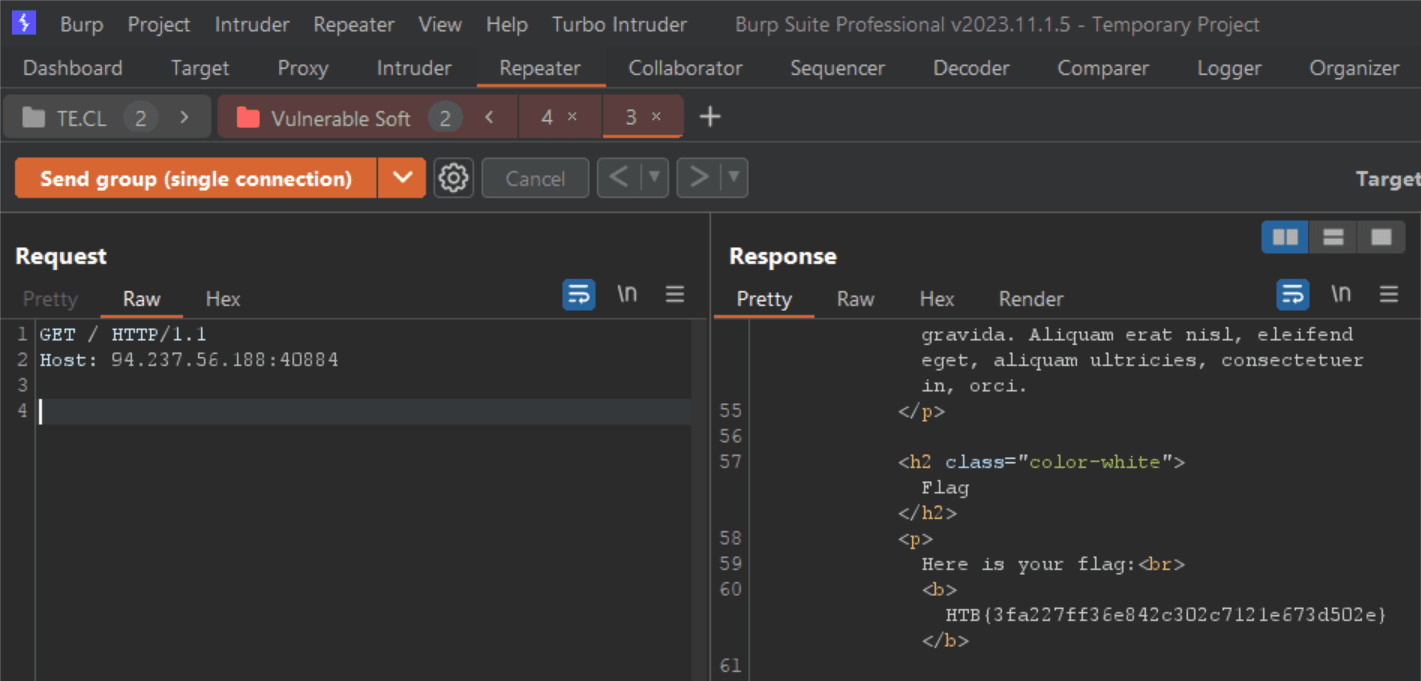The image size is (1421, 681).
Task: Switch to the Proxy tab
Action: click(x=303, y=68)
